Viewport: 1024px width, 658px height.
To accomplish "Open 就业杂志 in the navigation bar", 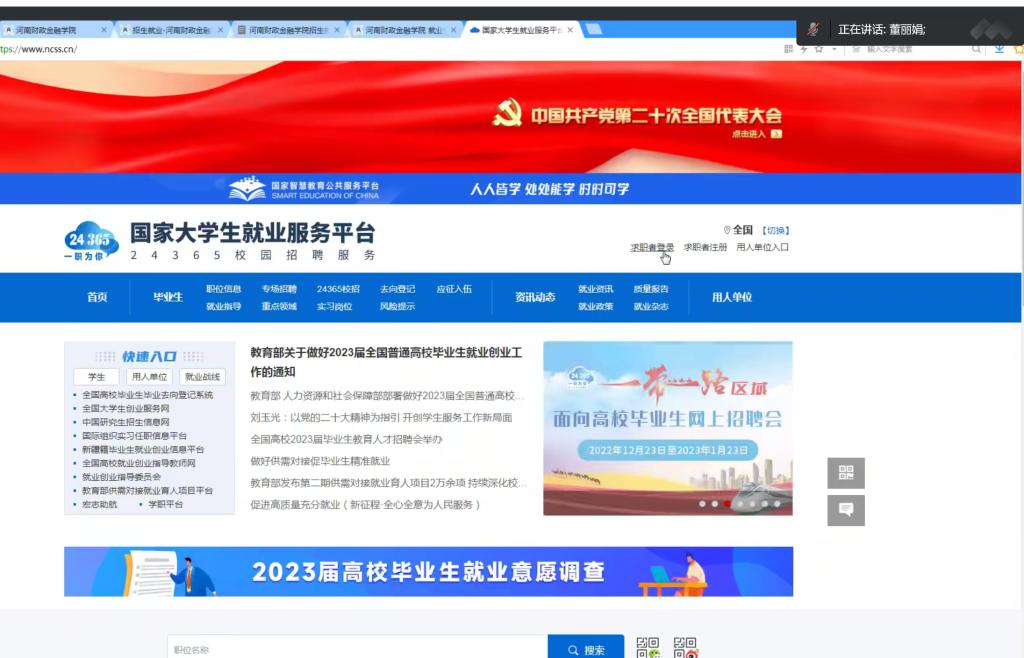I will pyautogui.click(x=651, y=306).
